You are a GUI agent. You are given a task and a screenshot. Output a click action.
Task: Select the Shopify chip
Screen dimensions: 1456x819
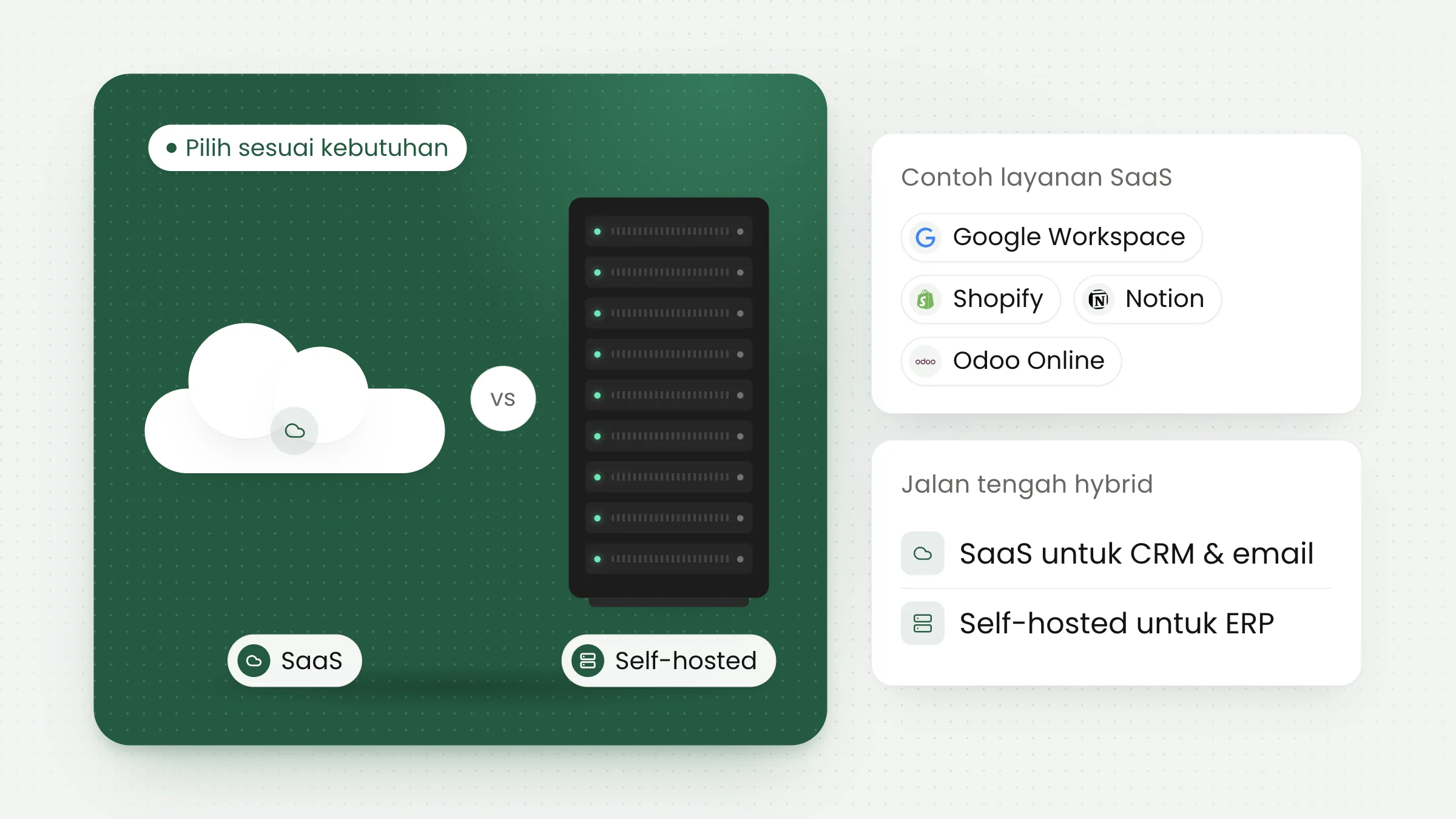click(980, 299)
